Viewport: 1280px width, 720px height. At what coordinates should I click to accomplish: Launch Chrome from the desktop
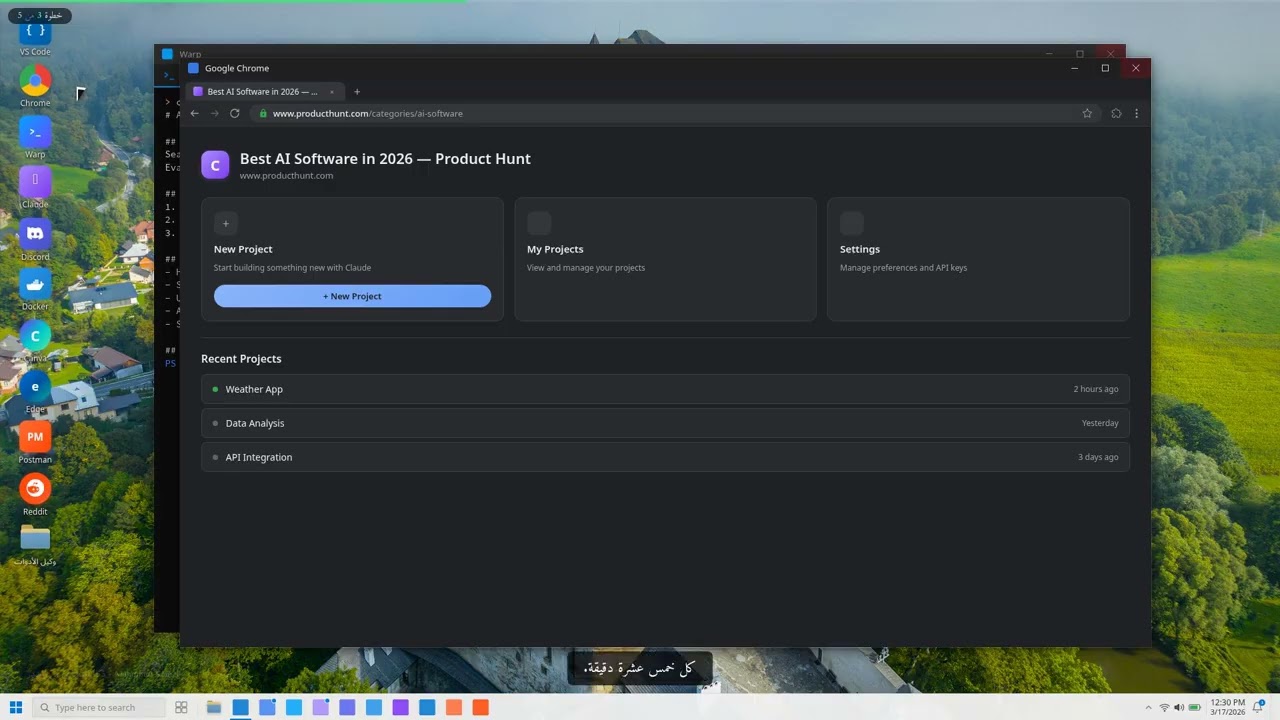[35, 86]
